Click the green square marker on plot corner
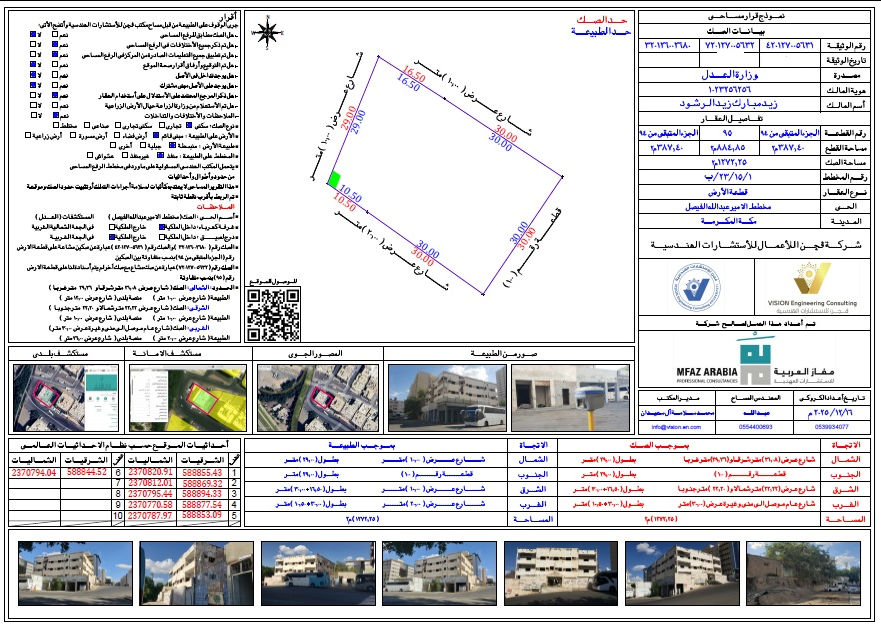Image resolution: width=881 pixels, height=625 pixels. (334, 179)
